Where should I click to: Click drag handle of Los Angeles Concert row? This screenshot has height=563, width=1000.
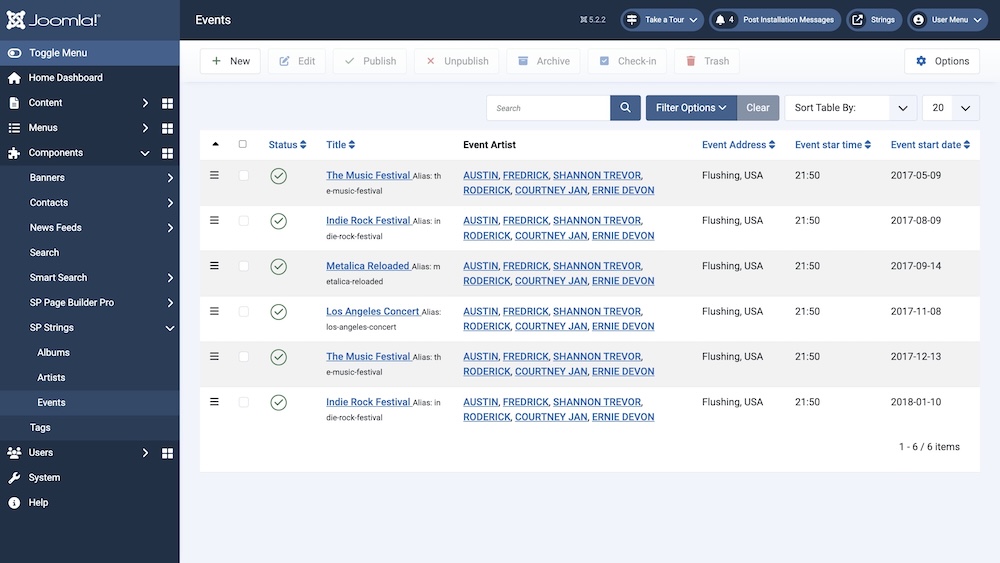(x=214, y=311)
